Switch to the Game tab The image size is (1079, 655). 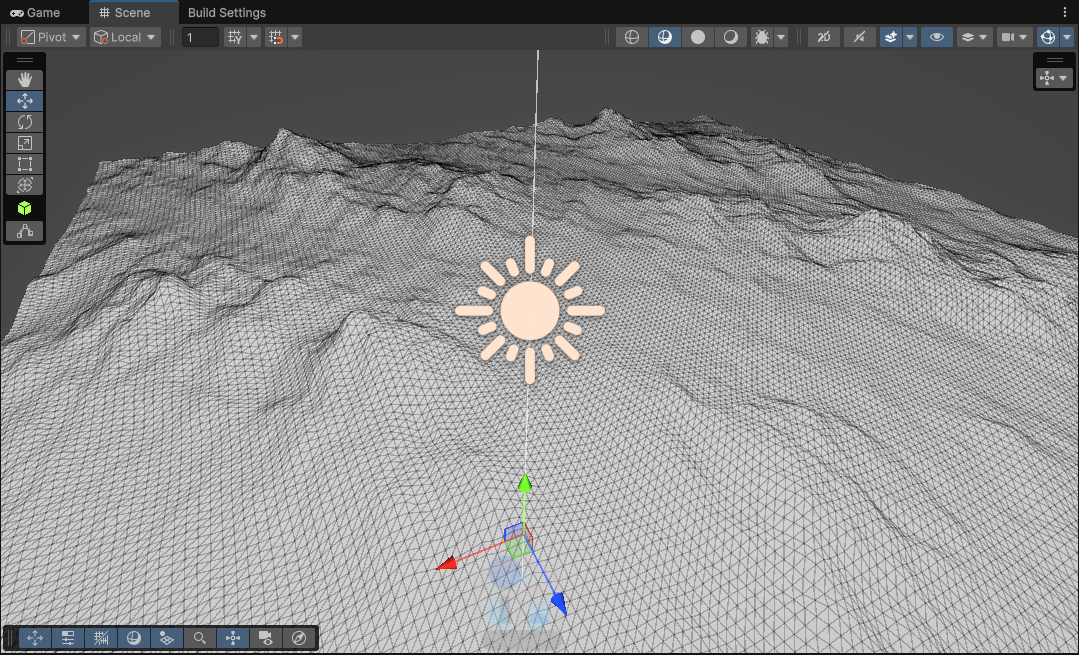tap(36, 13)
